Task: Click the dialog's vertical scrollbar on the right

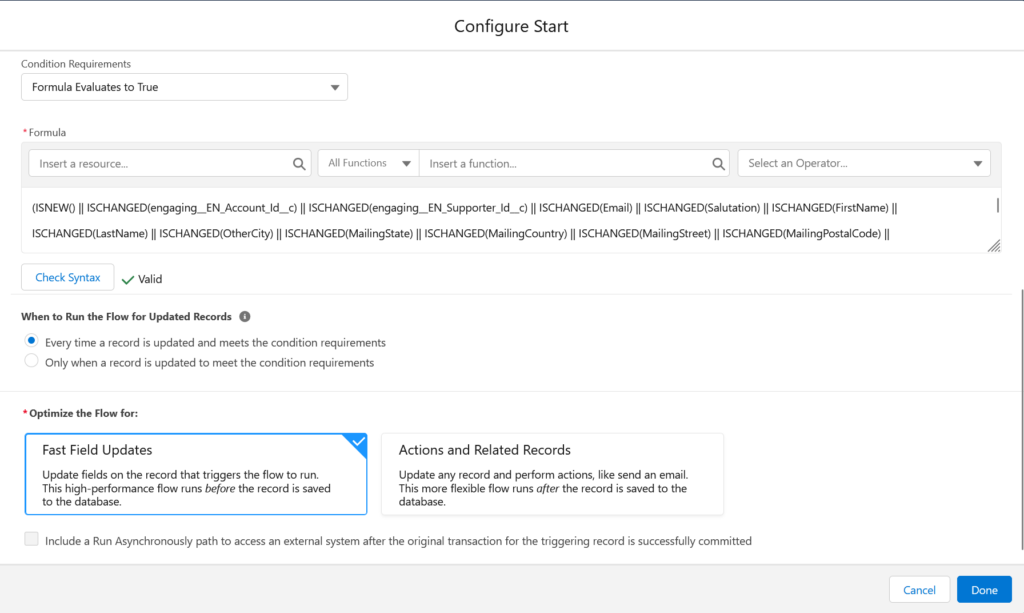Action: tap(1020, 420)
